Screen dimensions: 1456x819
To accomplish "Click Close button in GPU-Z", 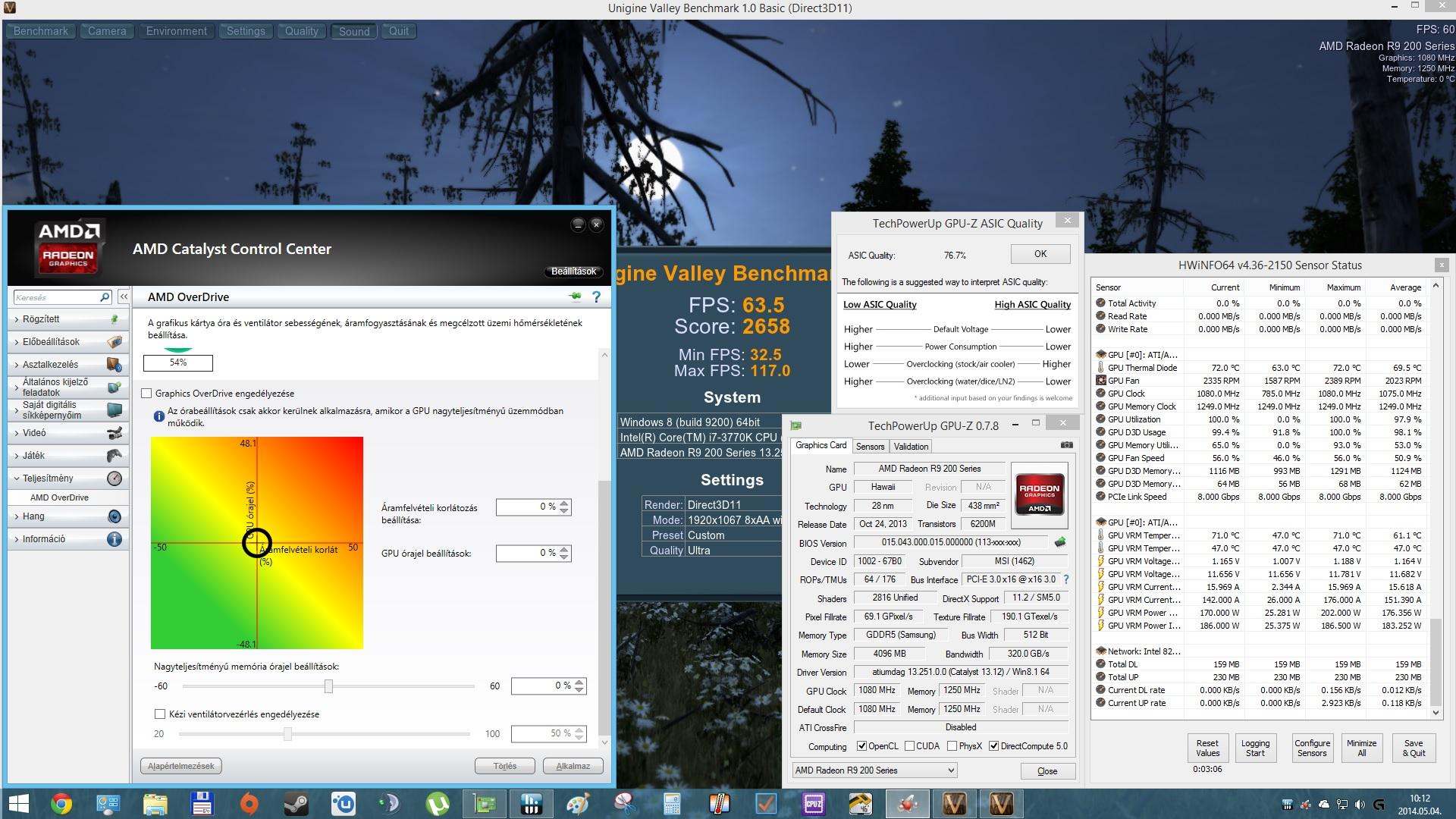I will (x=1047, y=771).
